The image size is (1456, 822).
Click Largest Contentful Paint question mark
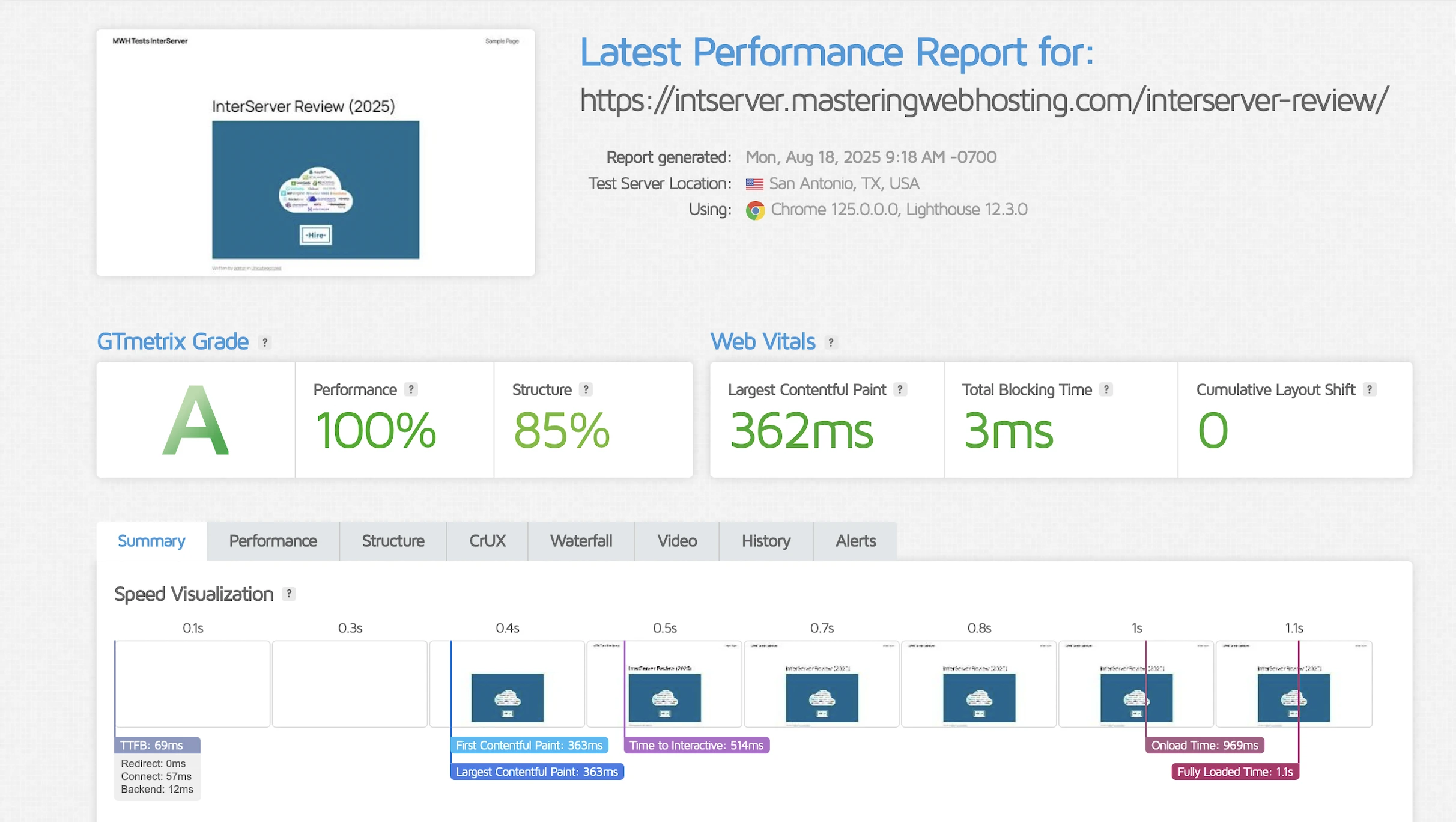[900, 389]
